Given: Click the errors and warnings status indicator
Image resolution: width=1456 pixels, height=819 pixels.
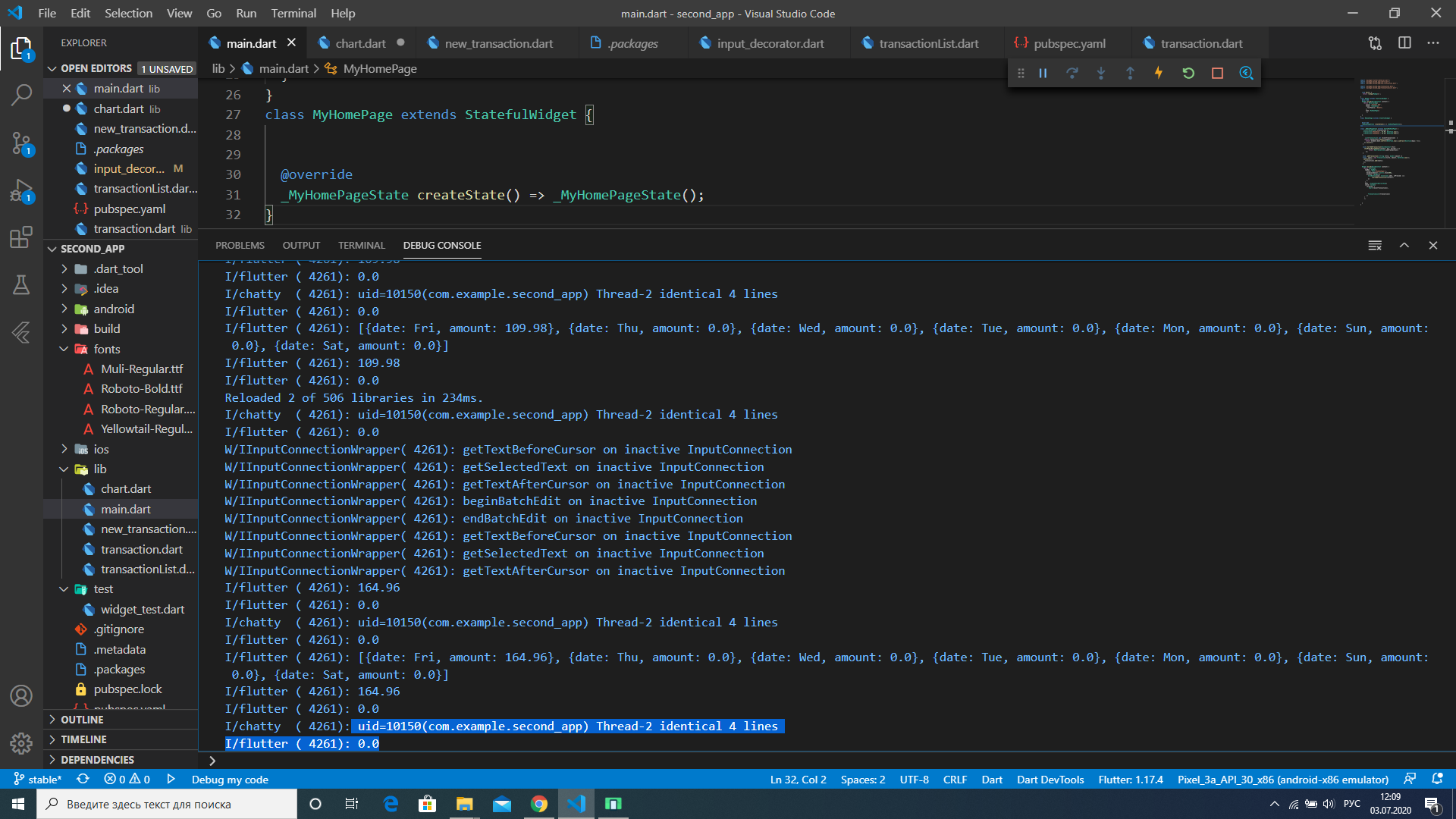Looking at the screenshot, I should point(127,780).
